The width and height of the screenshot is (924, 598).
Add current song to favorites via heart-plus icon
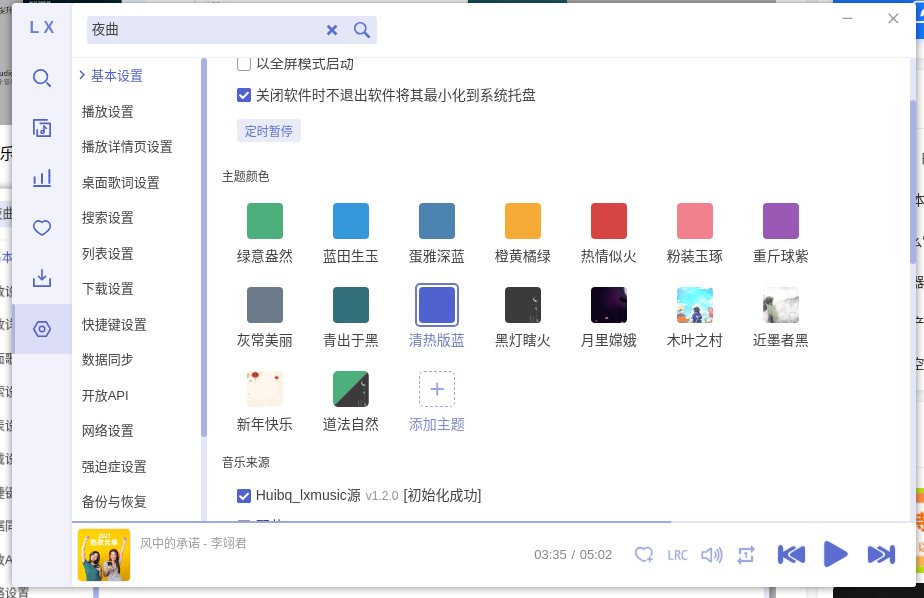(x=644, y=554)
